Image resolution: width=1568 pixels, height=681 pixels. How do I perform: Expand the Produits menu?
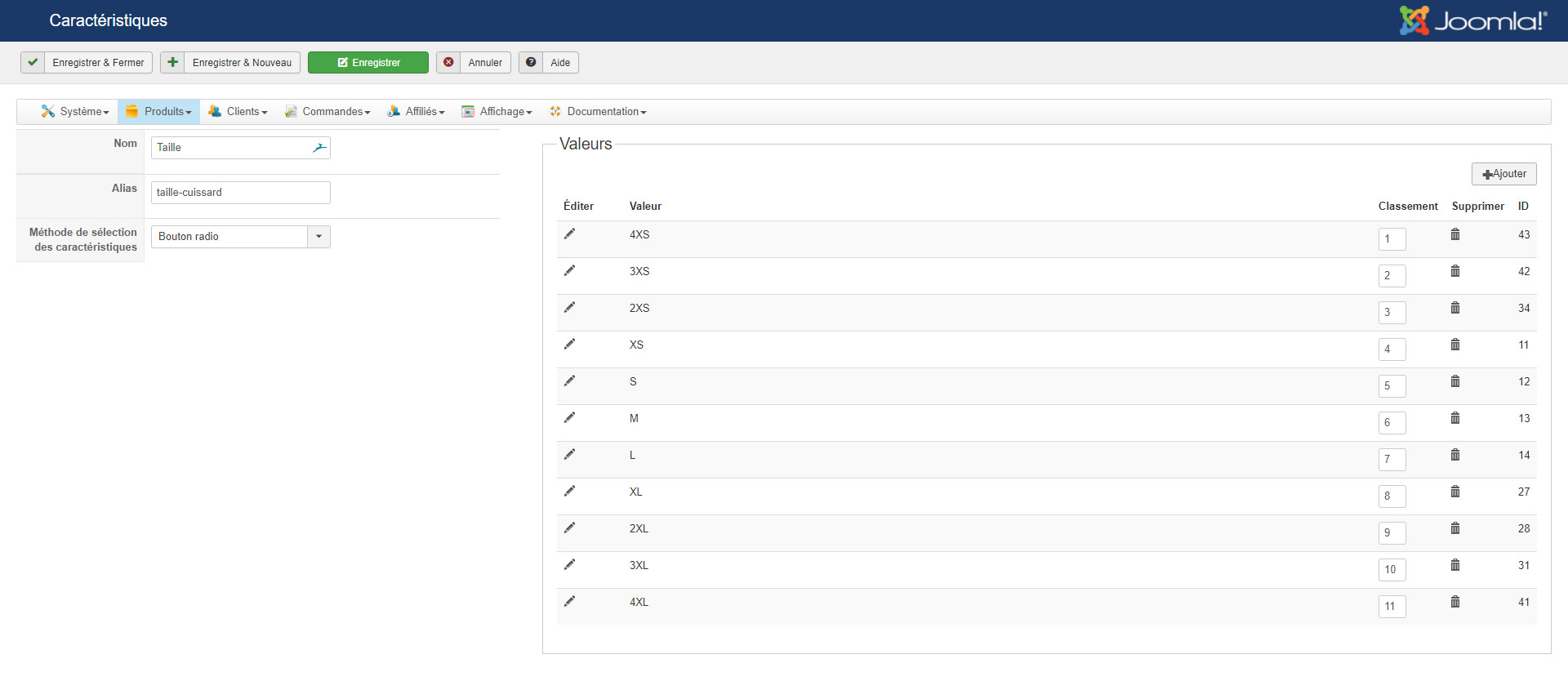tap(159, 112)
